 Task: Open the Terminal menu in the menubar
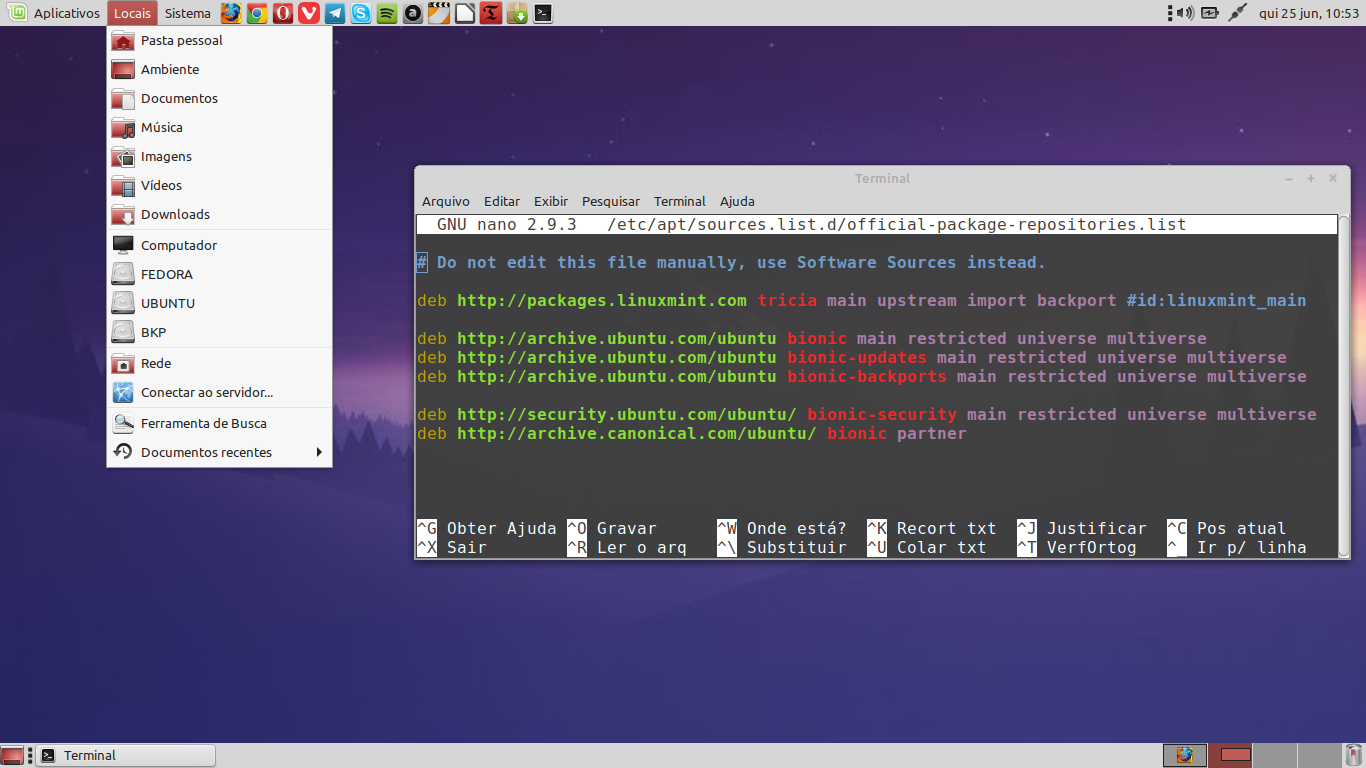(x=680, y=201)
